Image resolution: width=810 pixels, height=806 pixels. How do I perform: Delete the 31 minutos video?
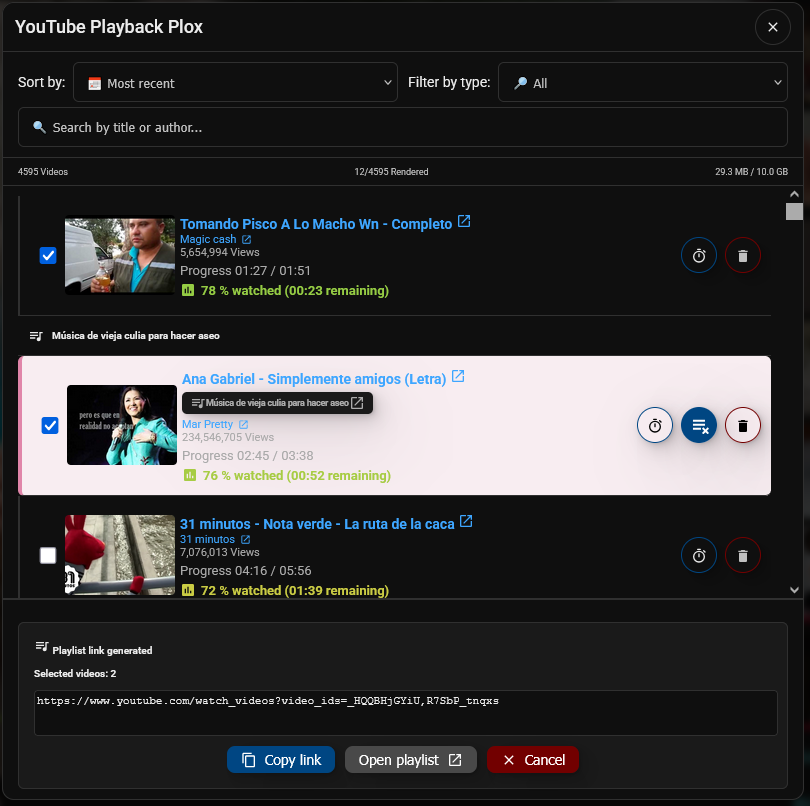coord(743,555)
